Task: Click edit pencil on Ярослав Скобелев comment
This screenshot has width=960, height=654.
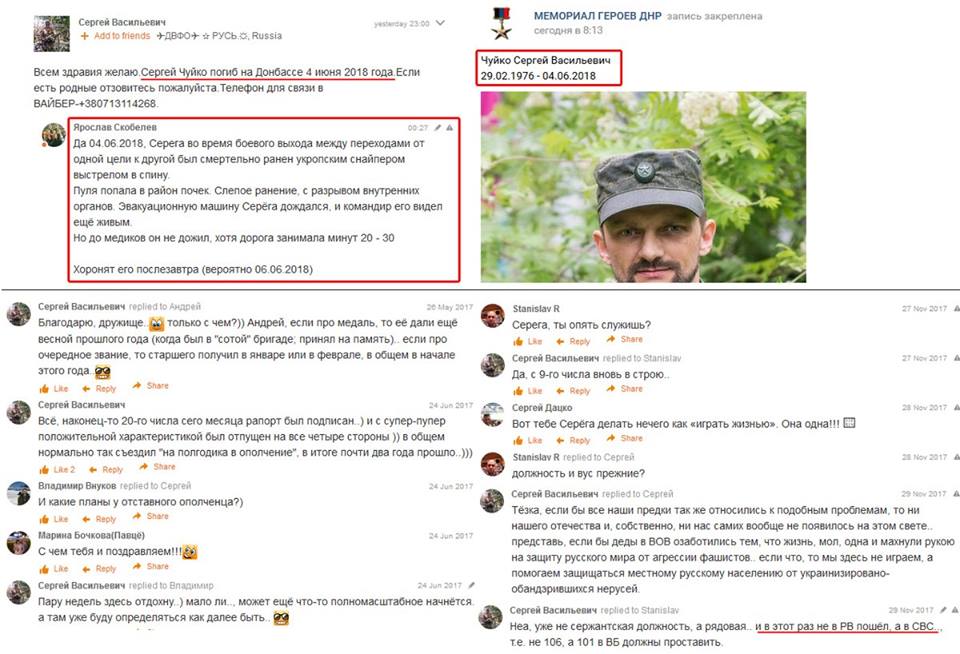Action: coord(437,127)
